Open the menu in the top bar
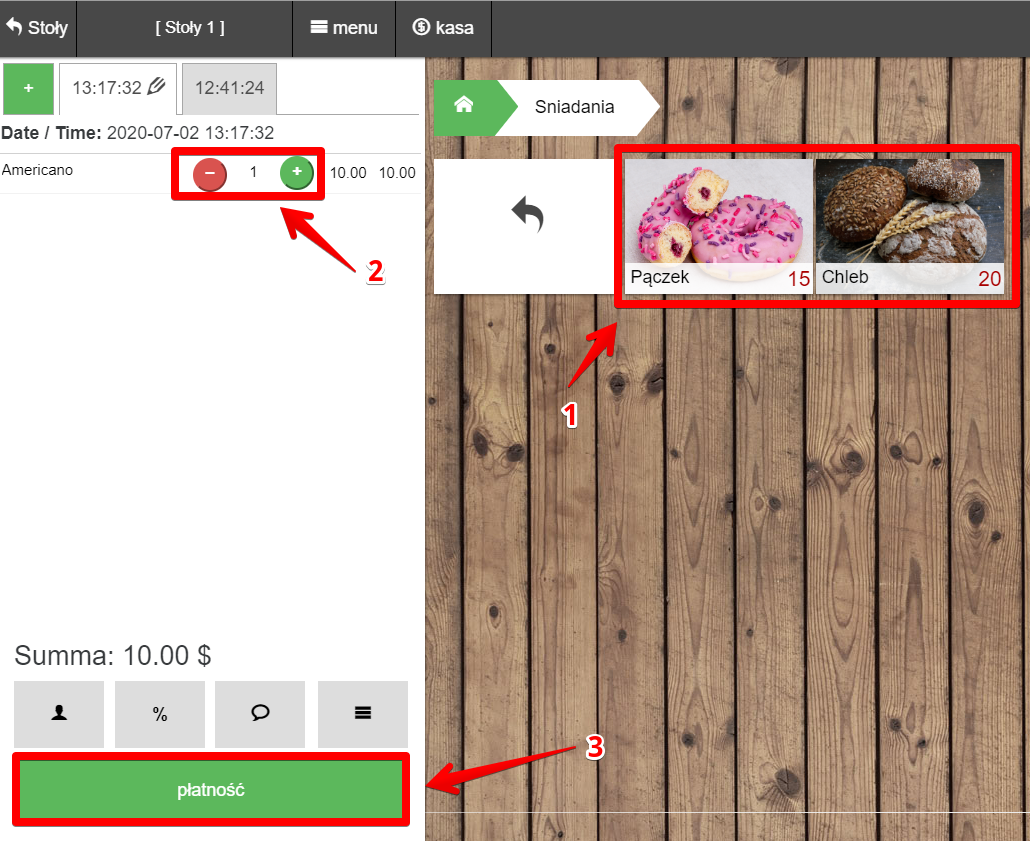Screen dimensions: 1030x841 (344, 28)
